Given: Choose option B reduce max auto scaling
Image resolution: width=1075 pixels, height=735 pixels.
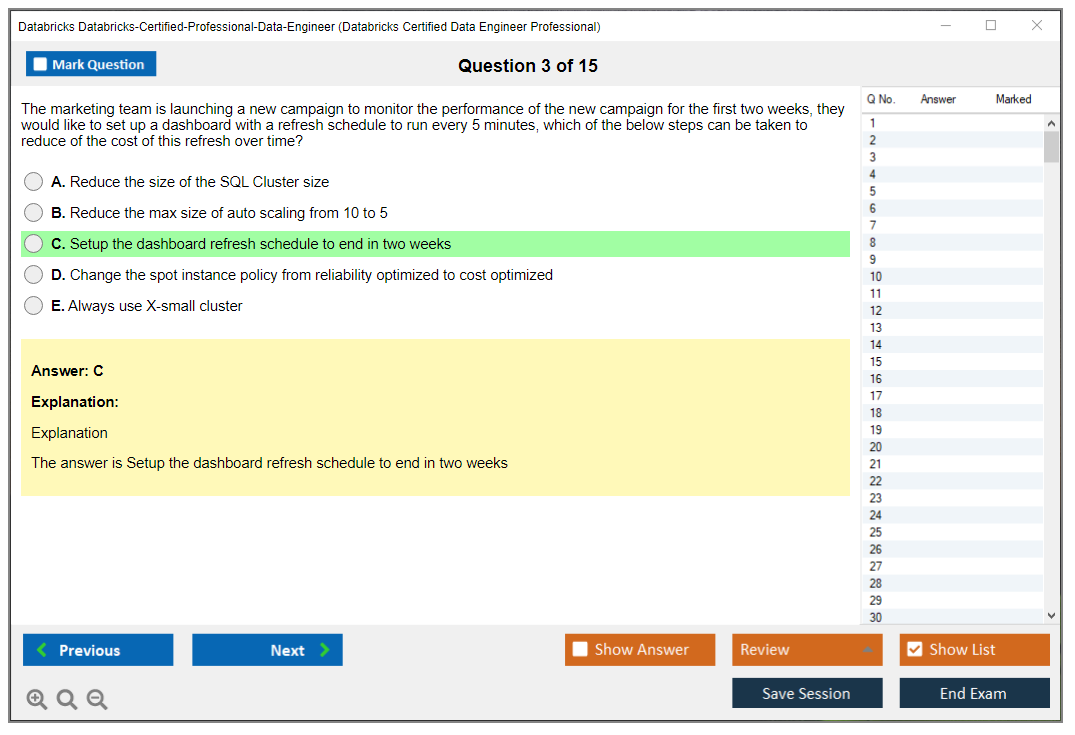Looking at the screenshot, I should tap(34, 213).
